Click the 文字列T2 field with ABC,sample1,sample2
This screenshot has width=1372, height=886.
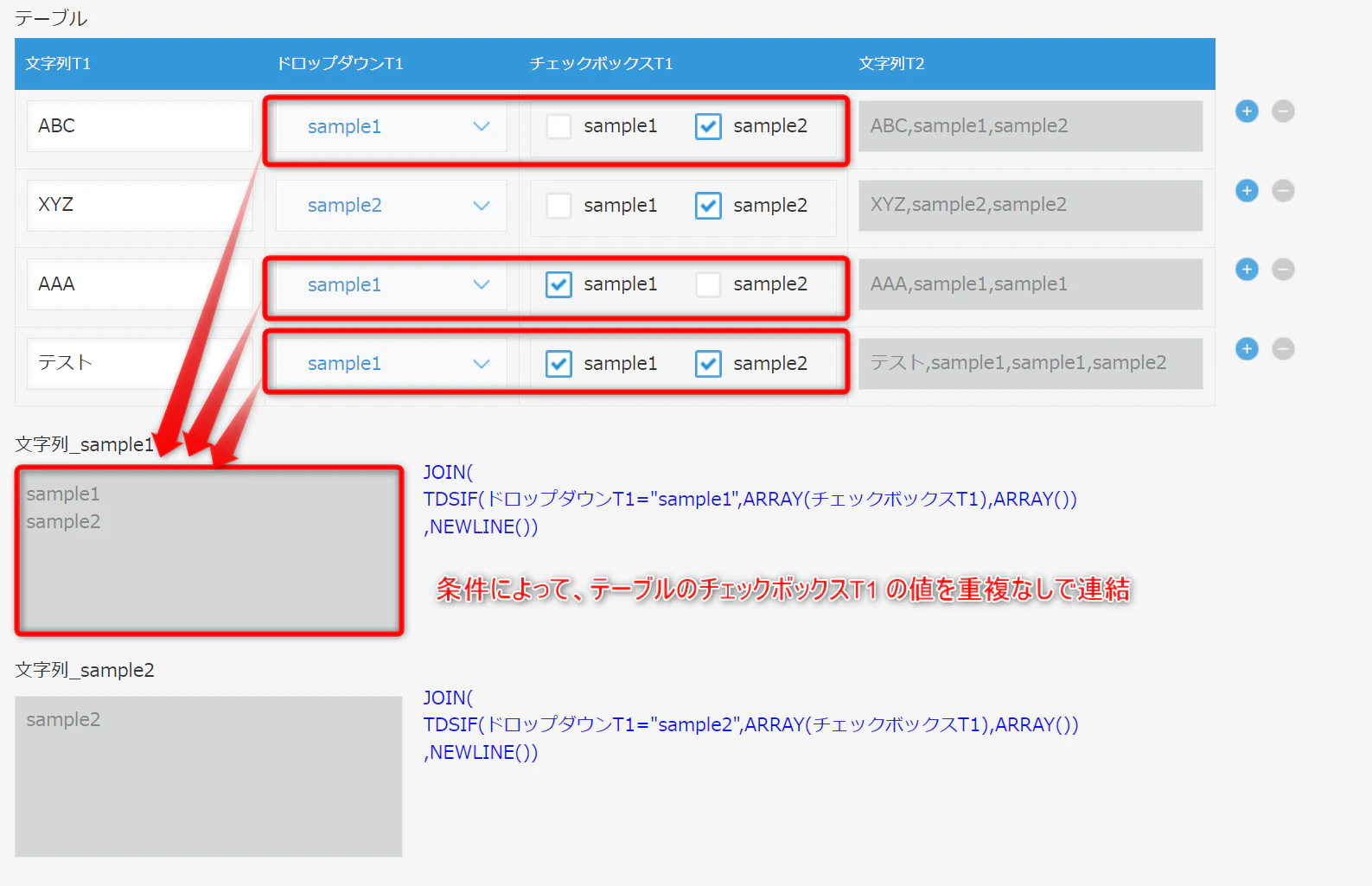pos(1031,126)
